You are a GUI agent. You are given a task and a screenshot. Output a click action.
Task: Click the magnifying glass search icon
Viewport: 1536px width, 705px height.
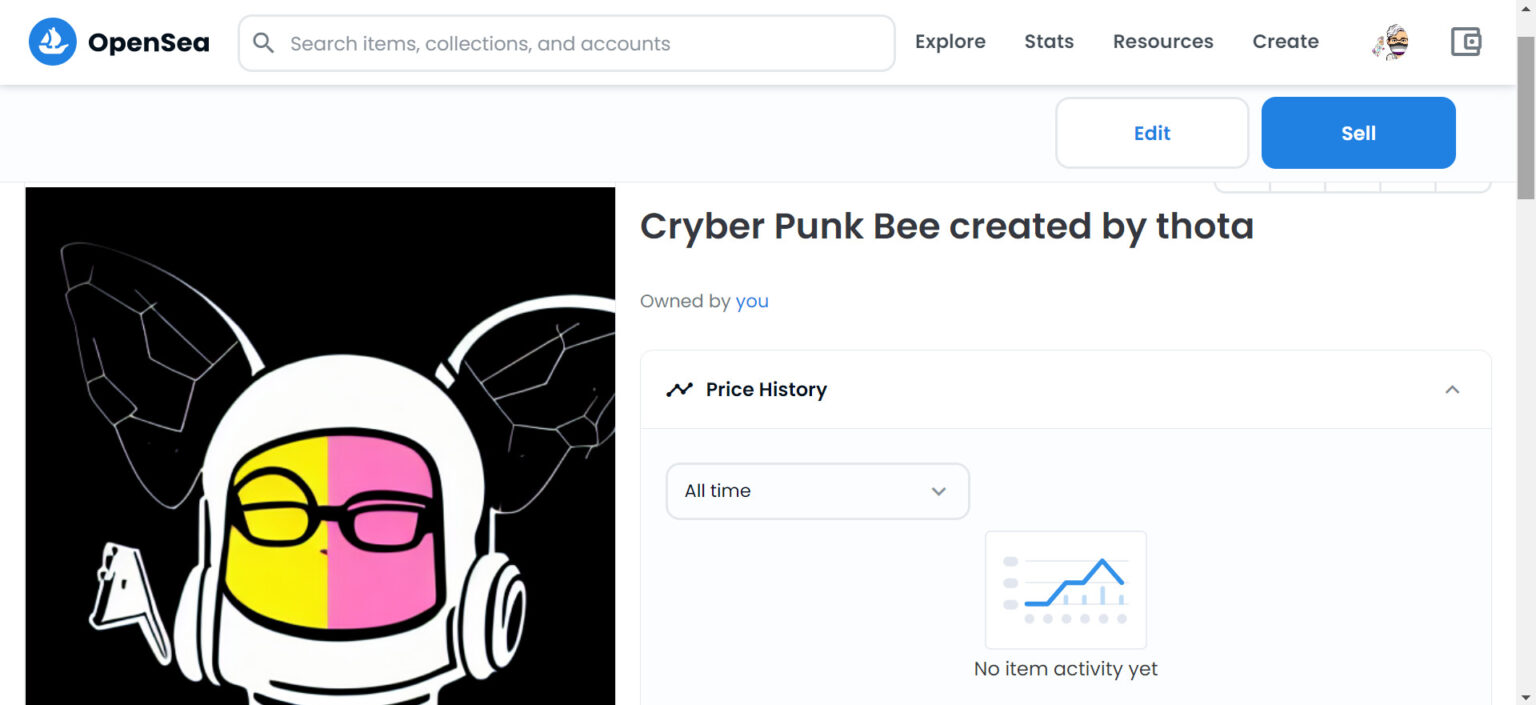click(263, 43)
